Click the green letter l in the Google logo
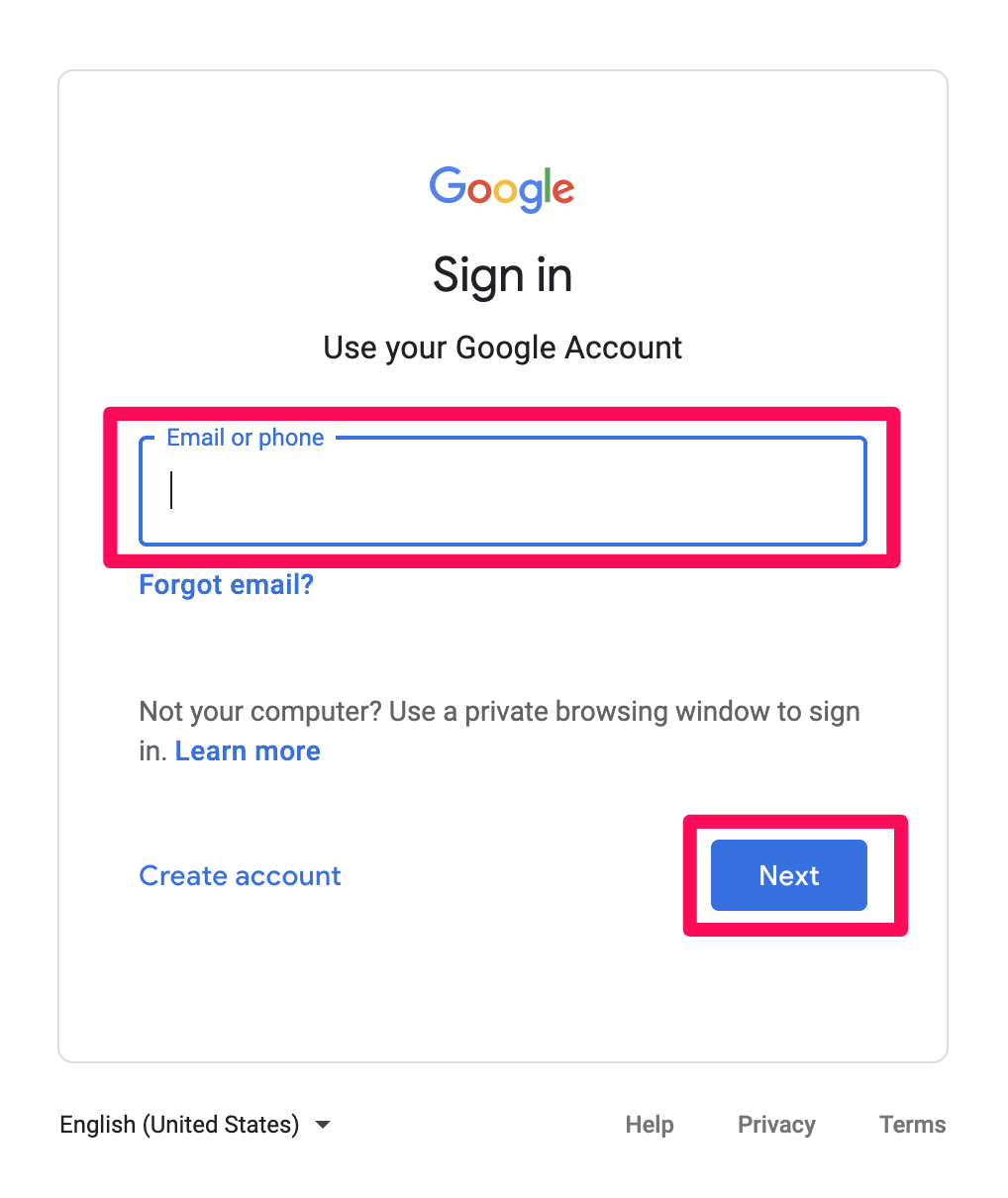 click(x=546, y=185)
